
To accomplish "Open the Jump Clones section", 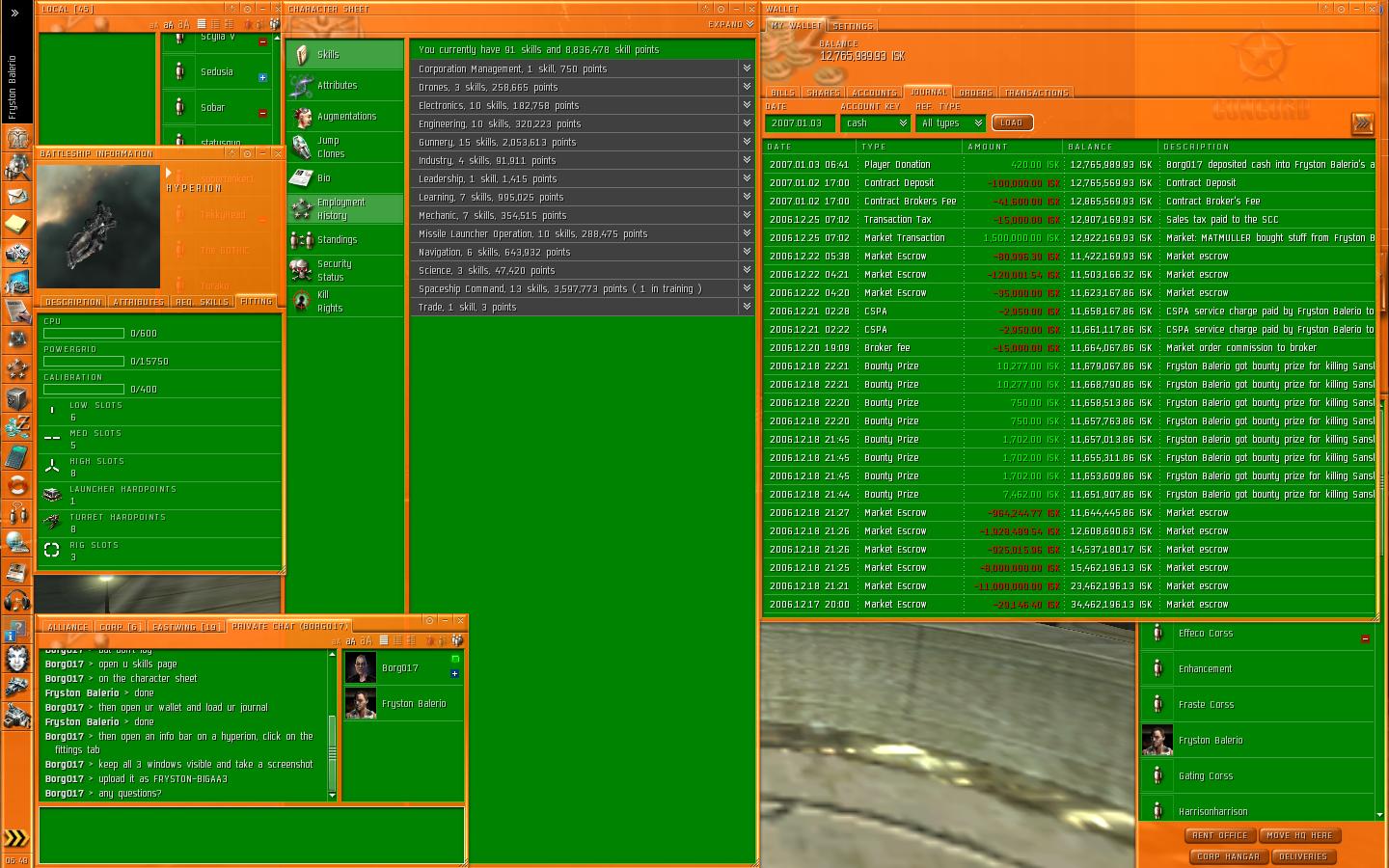I will tap(345, 147).
